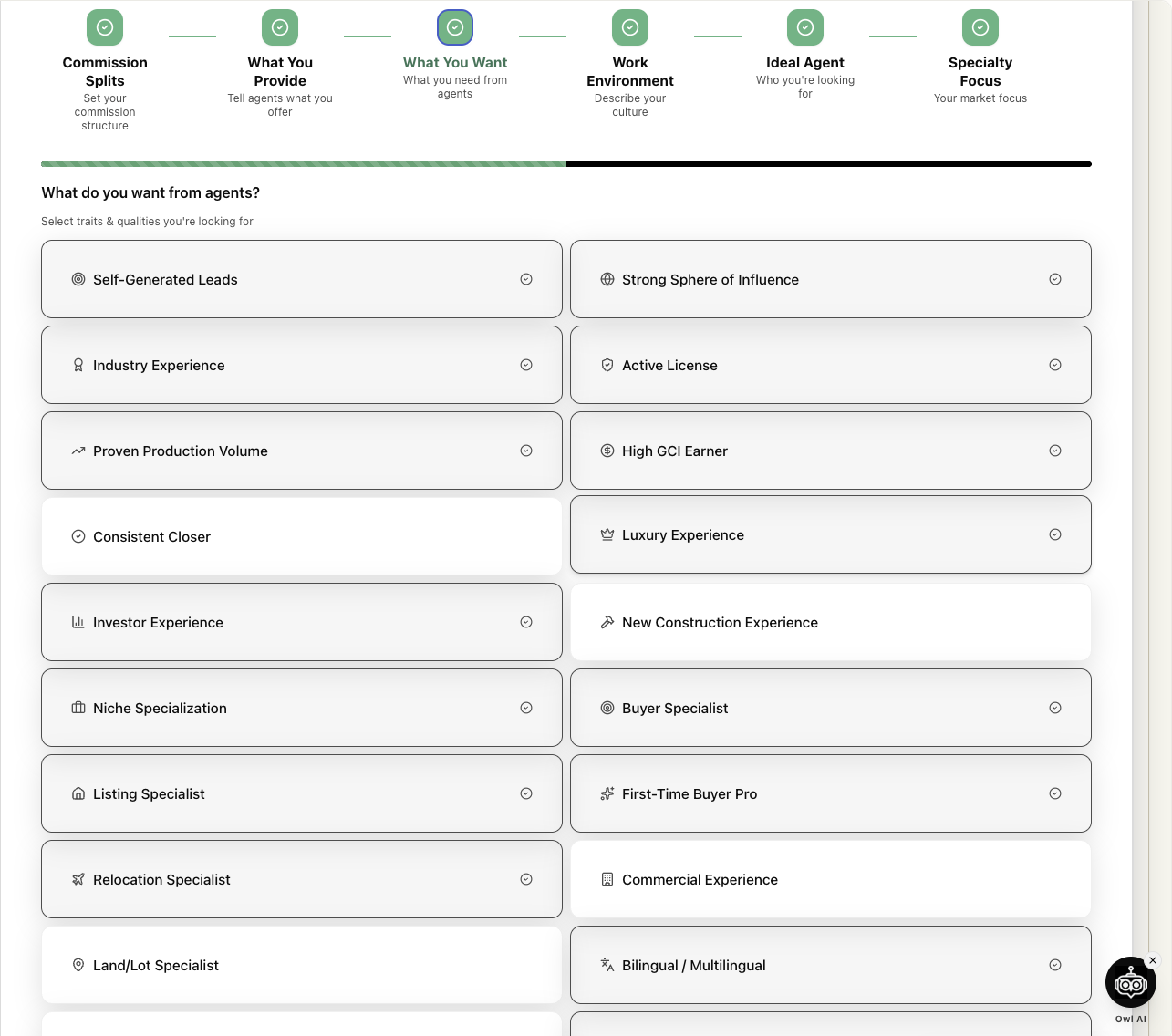Click the airplane icon beside Relocation Specialist
The width and height of the screenshot is (1172, 1036).
(x=78, y=880)
